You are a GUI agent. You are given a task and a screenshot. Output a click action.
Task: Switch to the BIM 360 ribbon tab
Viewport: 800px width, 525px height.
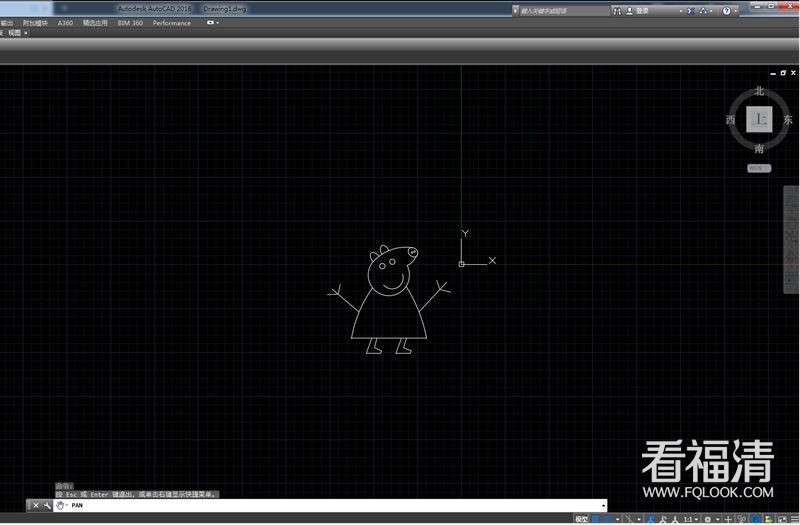tap(130, 23)
